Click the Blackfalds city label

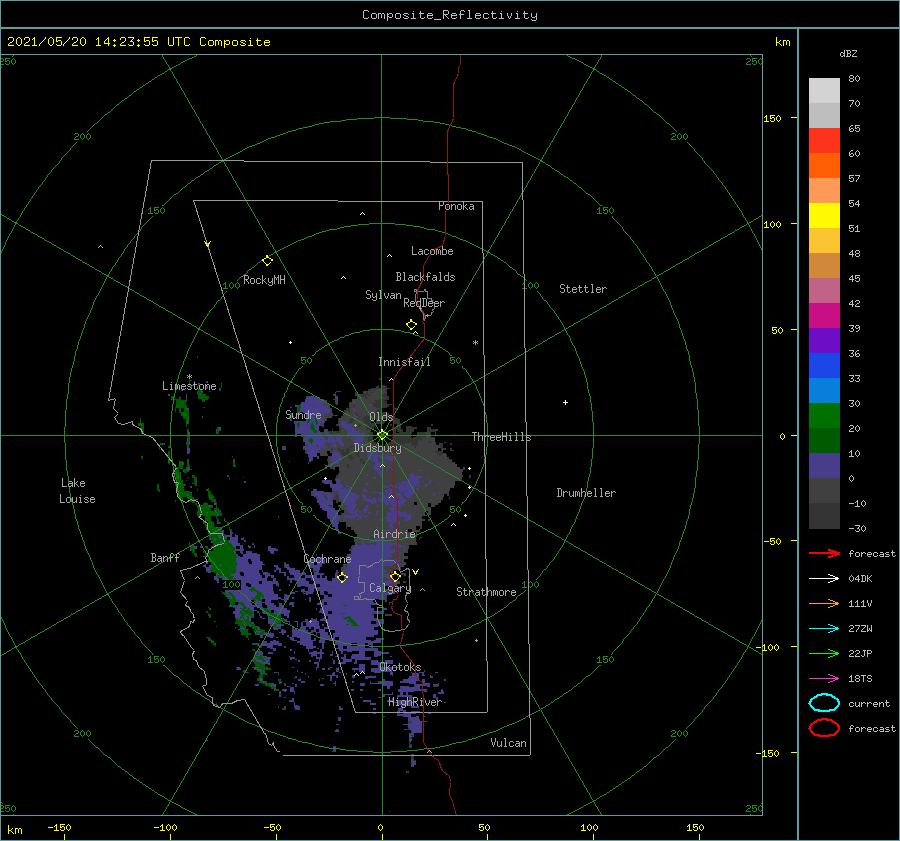[x=425, y=277]
